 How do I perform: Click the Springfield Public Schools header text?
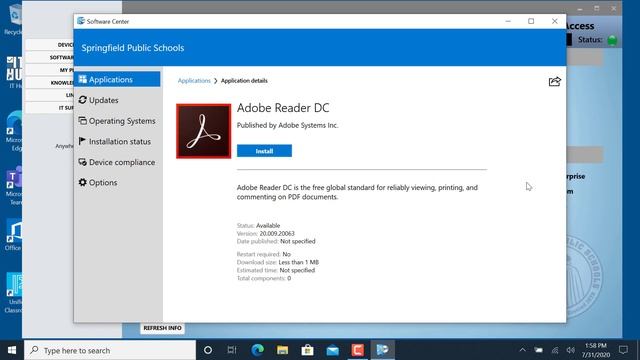[x=133, y=48]
